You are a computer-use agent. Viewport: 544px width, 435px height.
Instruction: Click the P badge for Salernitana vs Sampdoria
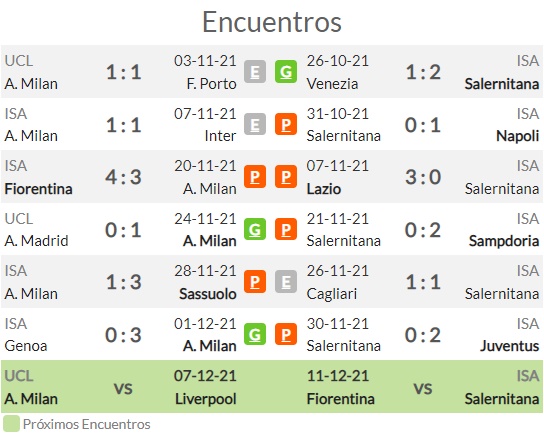(x=286, y=229)
